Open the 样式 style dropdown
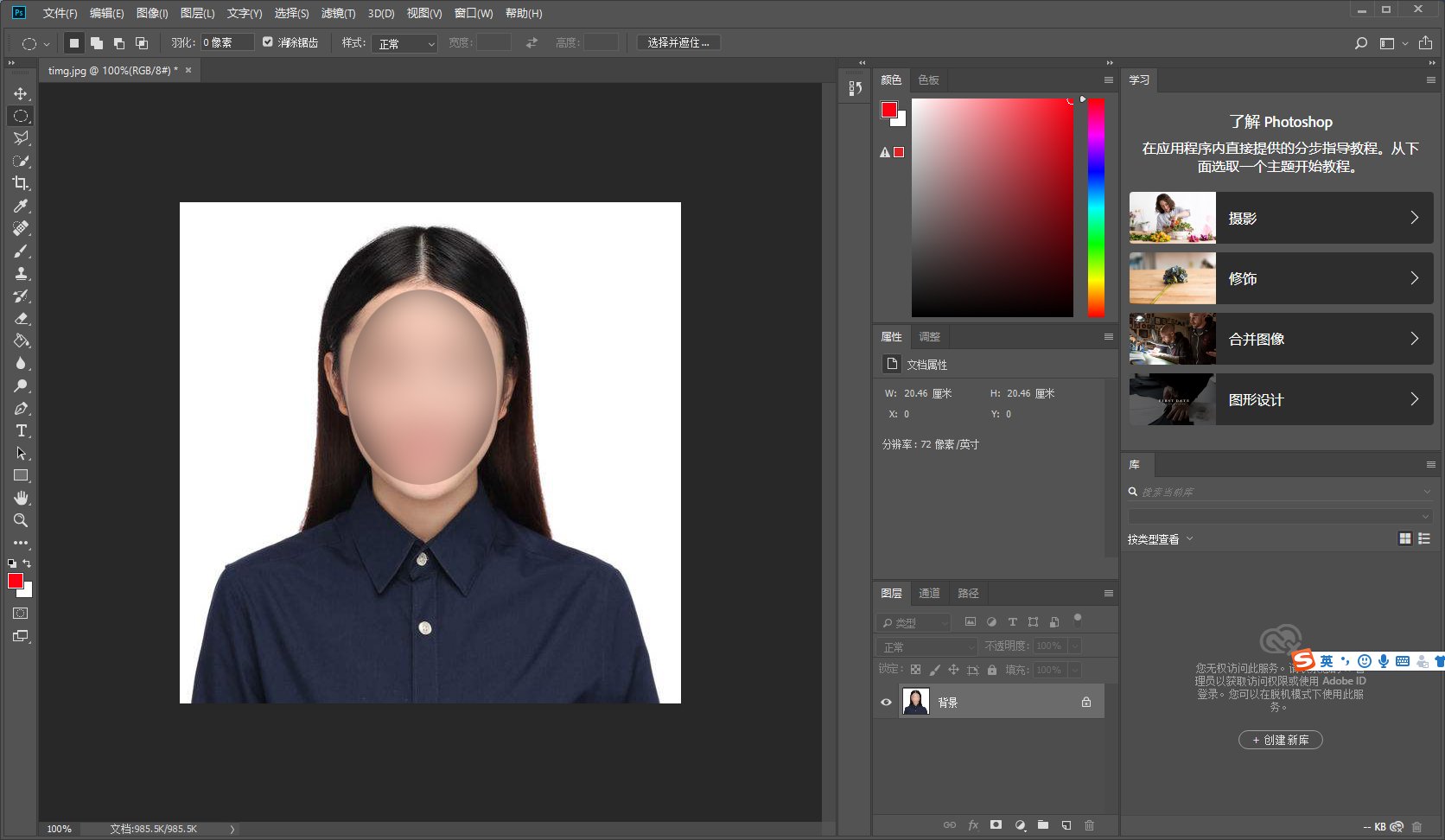The image size is (1445, 840). coord(404,43)
